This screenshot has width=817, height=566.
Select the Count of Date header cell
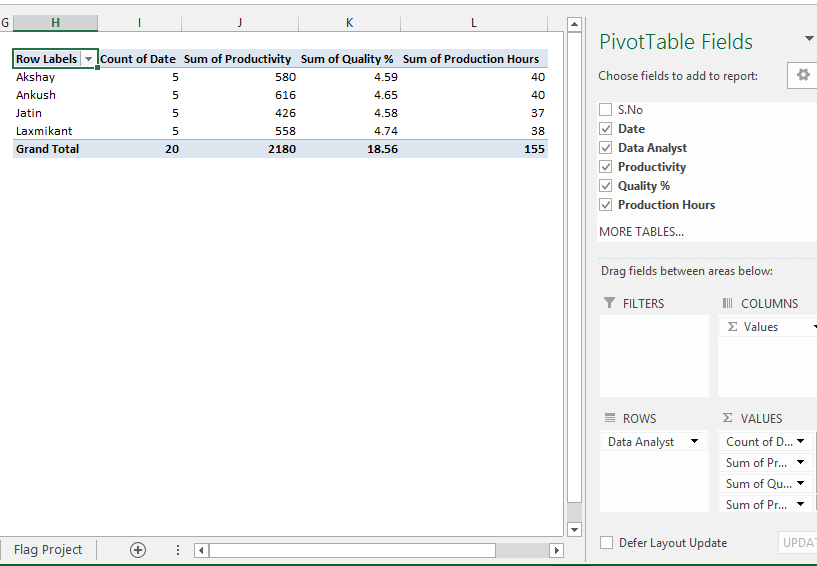(140, 59)
